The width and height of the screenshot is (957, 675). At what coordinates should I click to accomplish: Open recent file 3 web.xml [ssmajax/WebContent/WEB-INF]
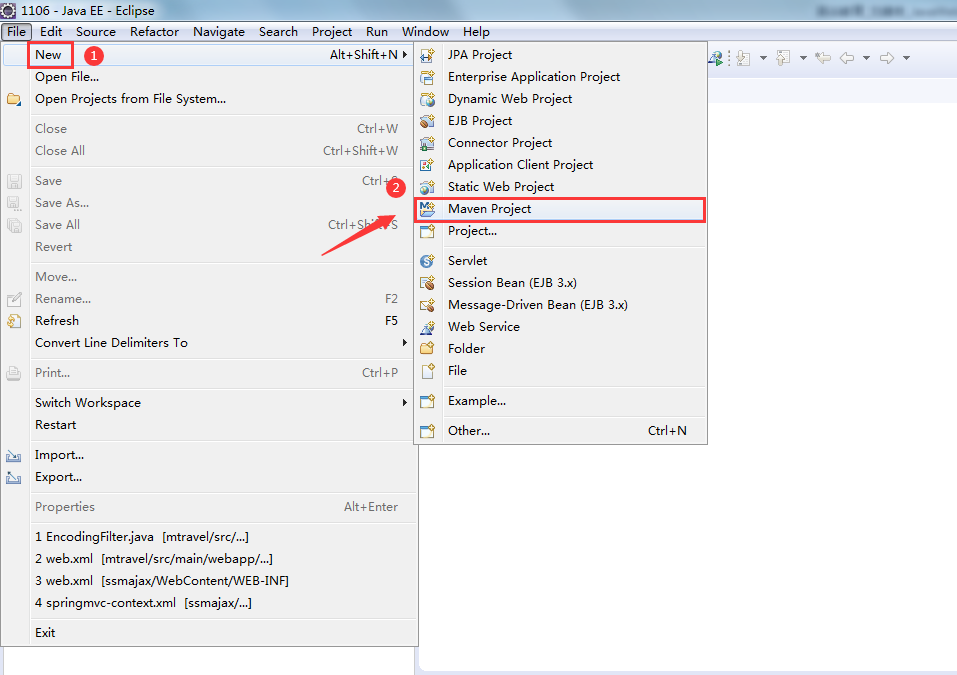[208, 581]
